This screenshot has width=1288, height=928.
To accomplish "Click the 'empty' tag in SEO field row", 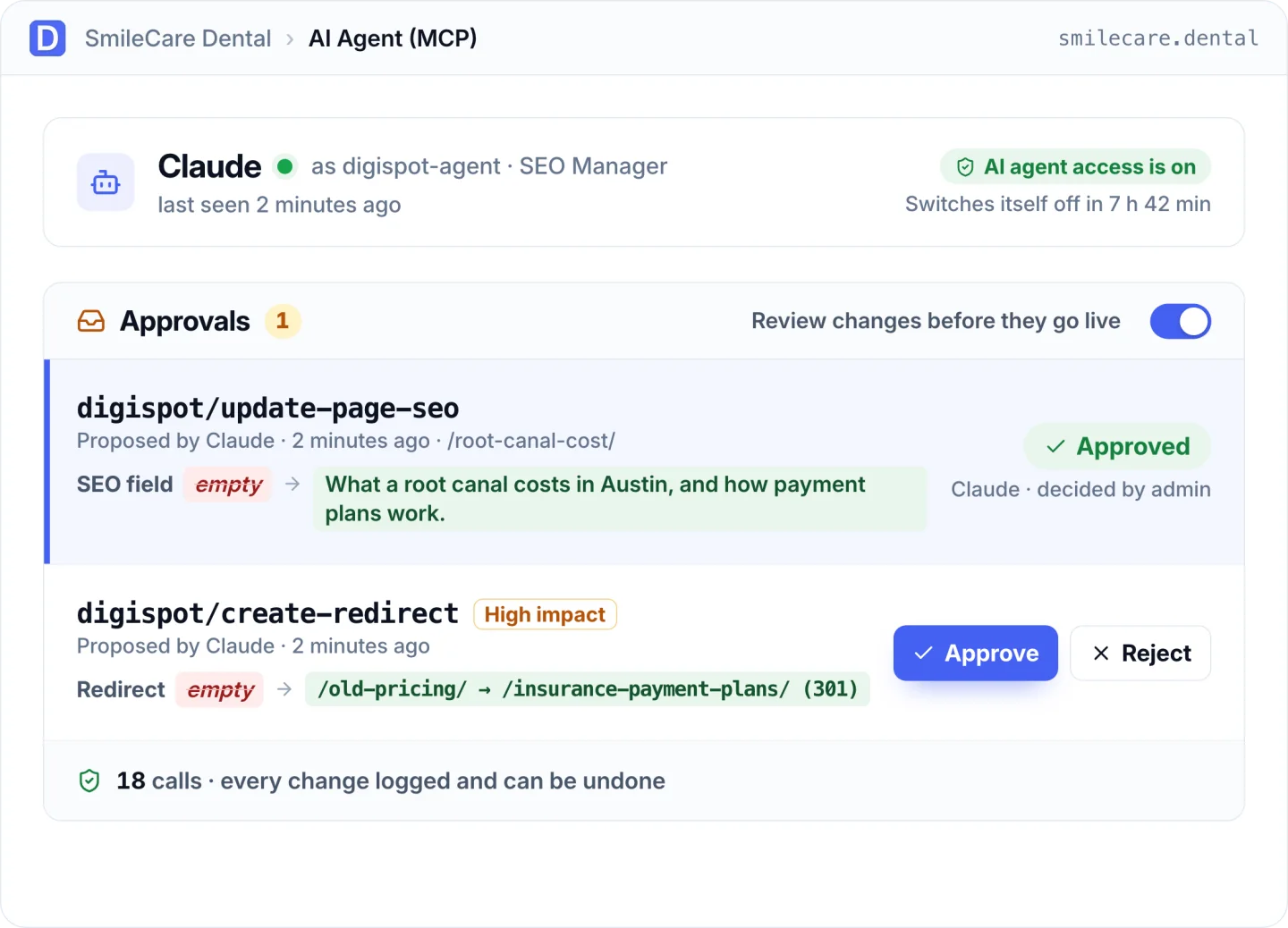I will [x=229, y=485].
